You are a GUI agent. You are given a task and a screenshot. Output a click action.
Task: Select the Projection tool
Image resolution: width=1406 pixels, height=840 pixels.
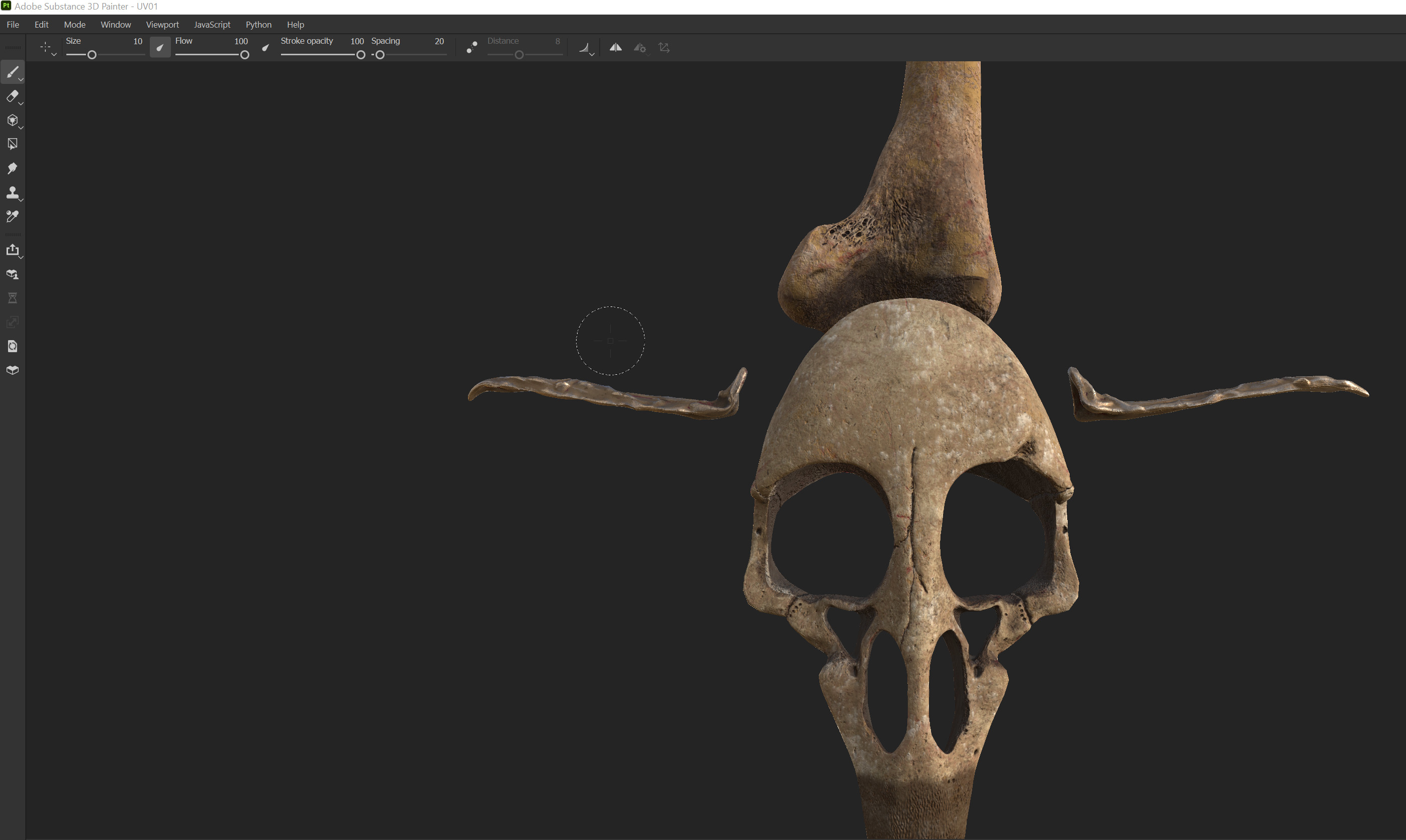point(12,120)
